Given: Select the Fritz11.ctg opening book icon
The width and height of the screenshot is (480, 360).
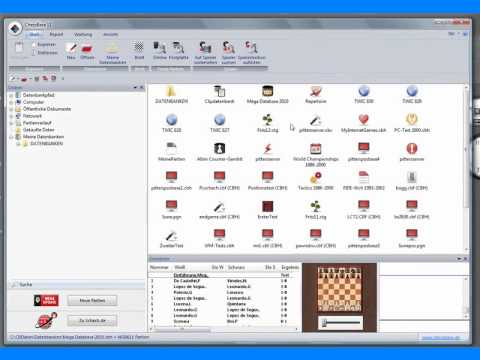Looking at the screenshot, I should (x=315, y=210).
